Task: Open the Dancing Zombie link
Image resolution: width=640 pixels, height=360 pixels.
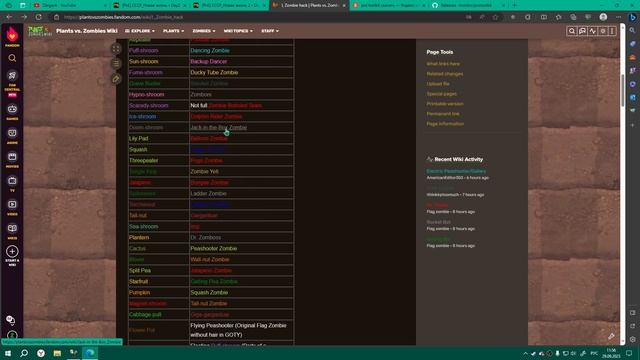Action: point(210,51)
